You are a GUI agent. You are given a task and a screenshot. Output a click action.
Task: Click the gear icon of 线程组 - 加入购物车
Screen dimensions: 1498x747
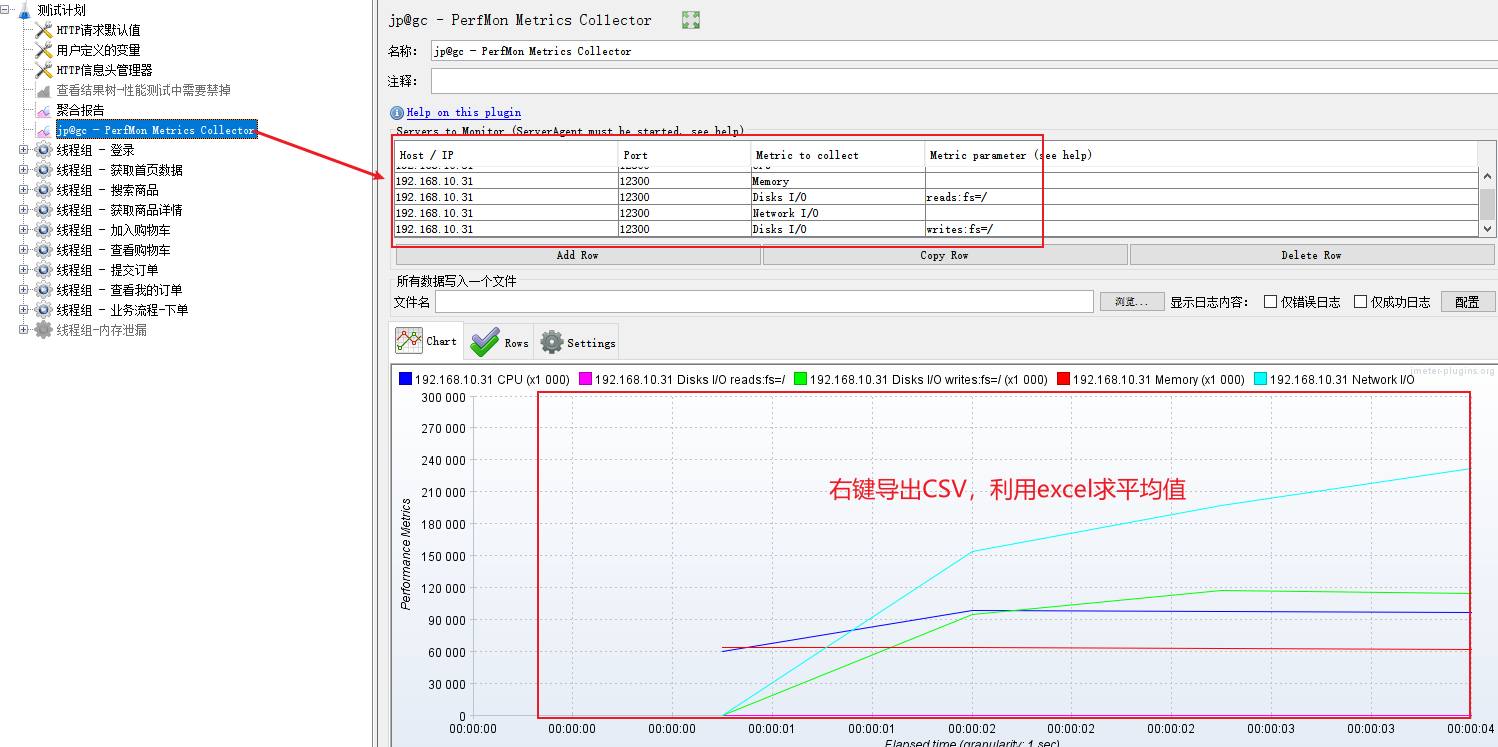coord(44,230)
